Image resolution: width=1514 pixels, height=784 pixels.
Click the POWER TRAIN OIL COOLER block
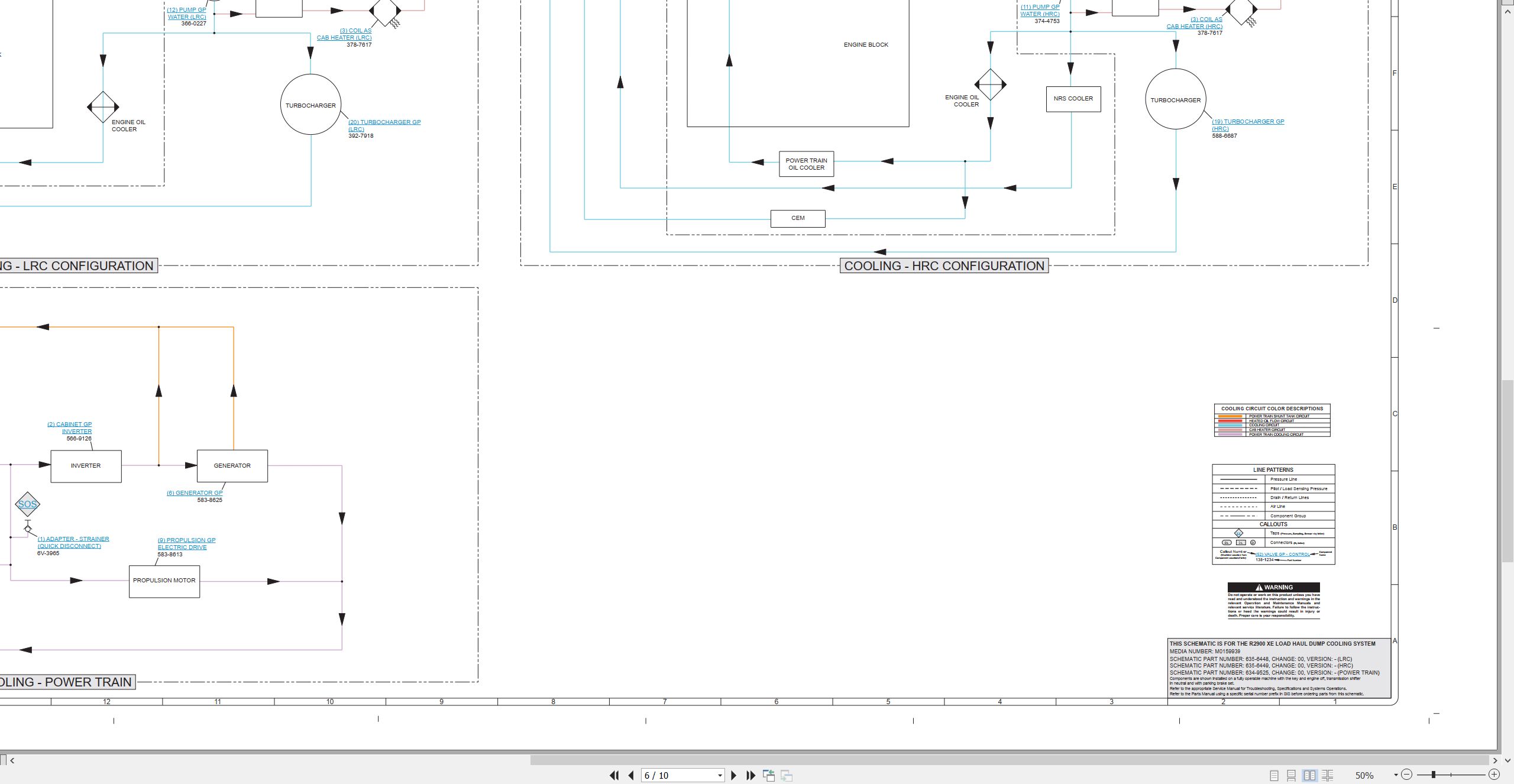point(807,164)
